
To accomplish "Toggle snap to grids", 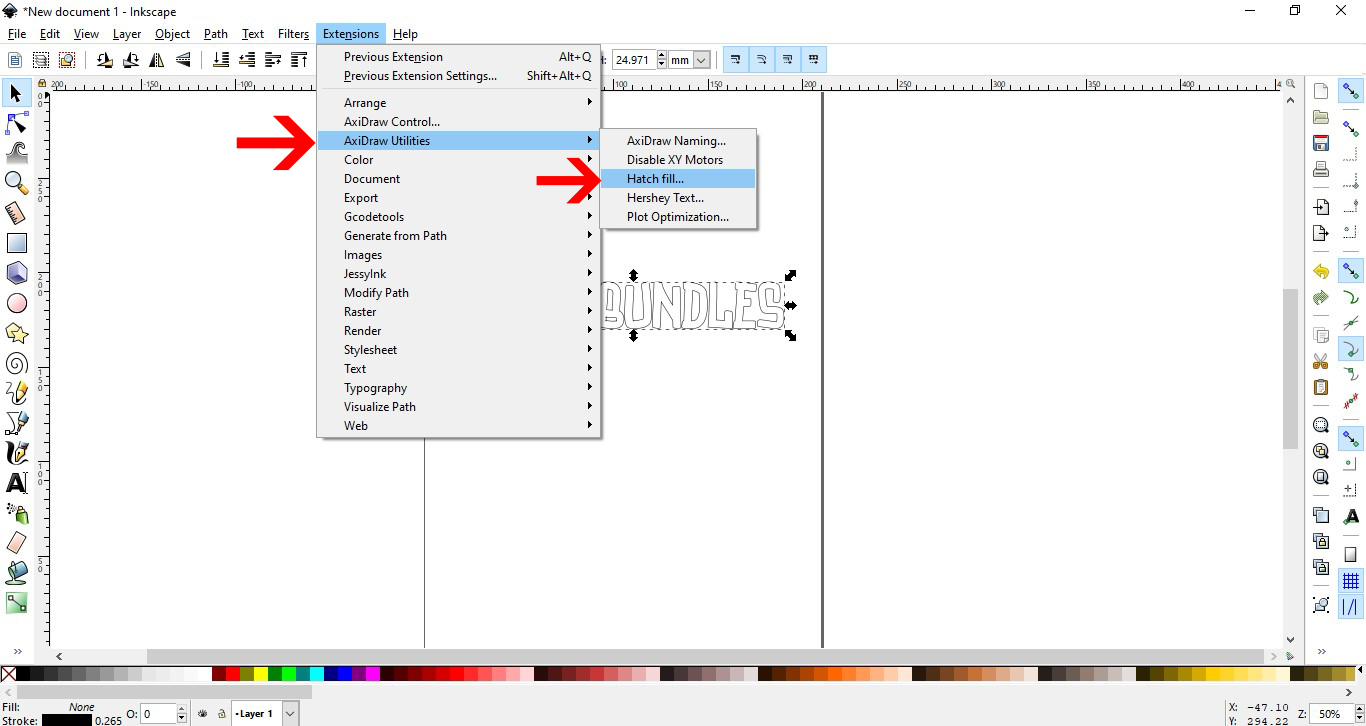I will pos(1351,581).
